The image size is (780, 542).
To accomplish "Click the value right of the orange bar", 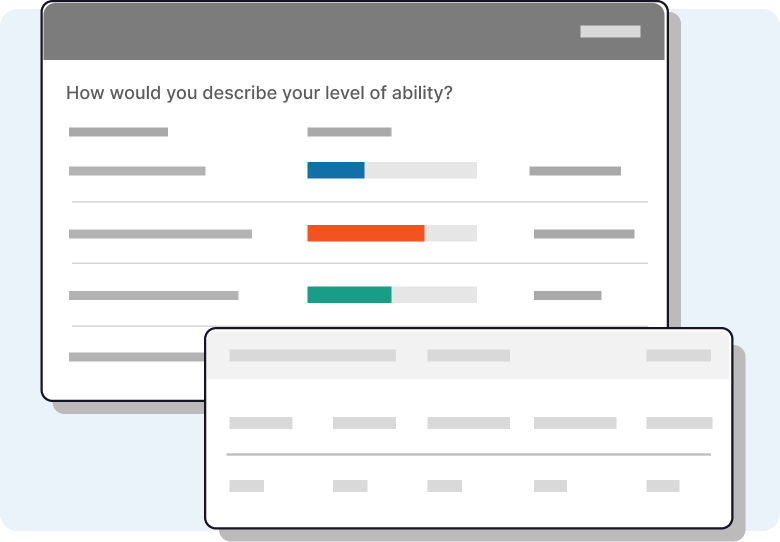I will pos(584,234).
